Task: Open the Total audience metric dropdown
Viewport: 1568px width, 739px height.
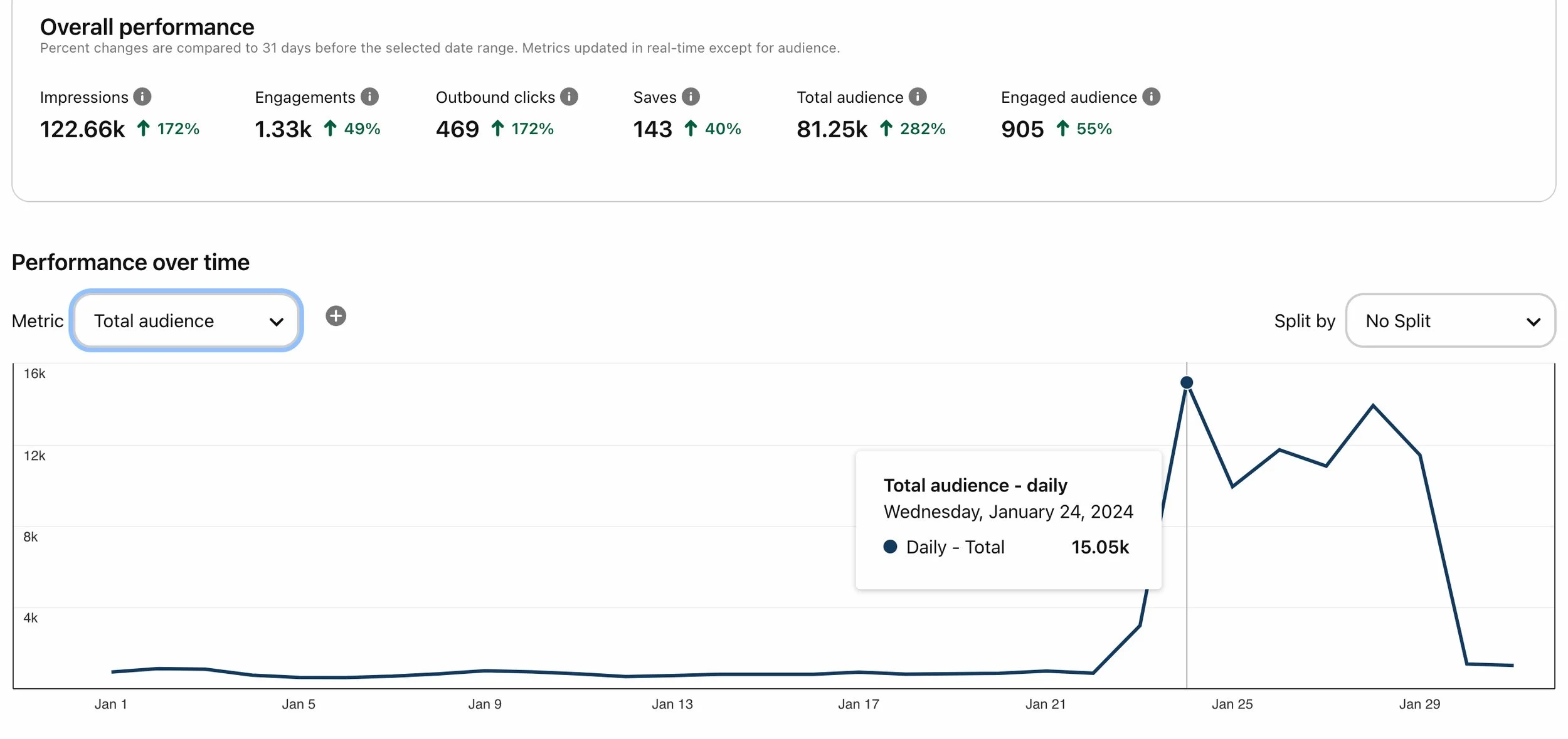Action: point(186,321)
